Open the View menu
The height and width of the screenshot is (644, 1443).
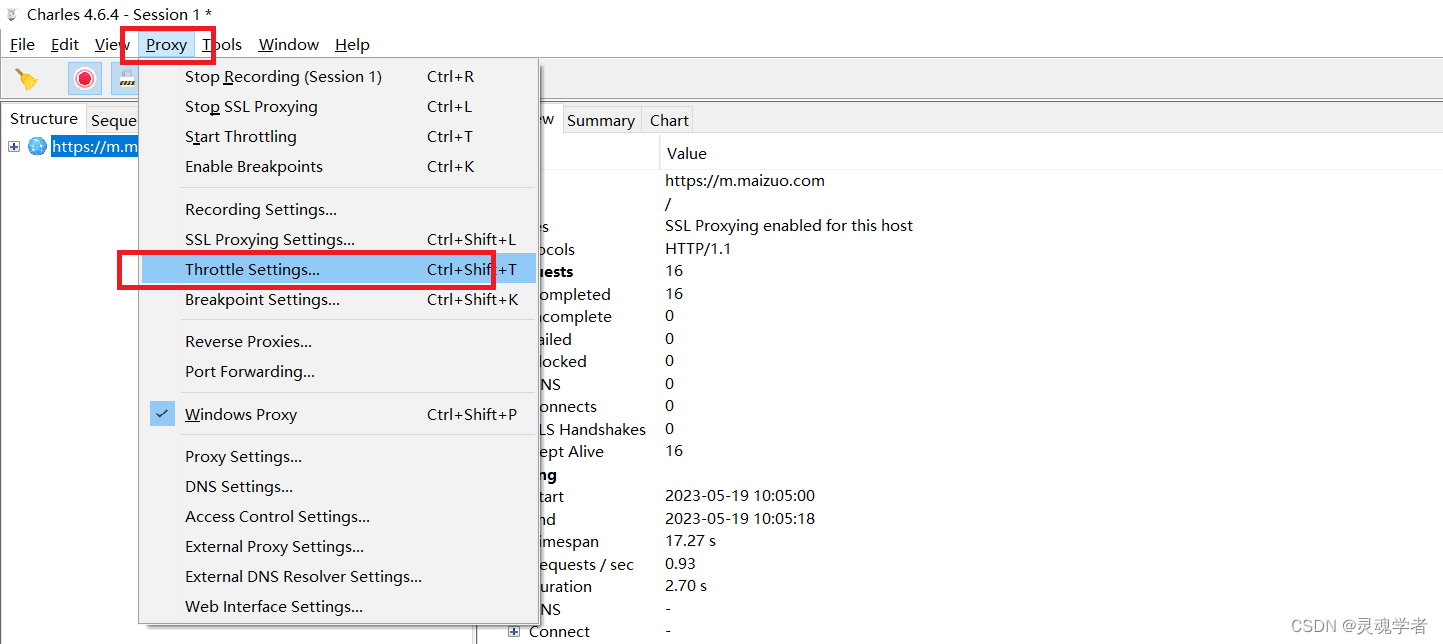point(112,44)
